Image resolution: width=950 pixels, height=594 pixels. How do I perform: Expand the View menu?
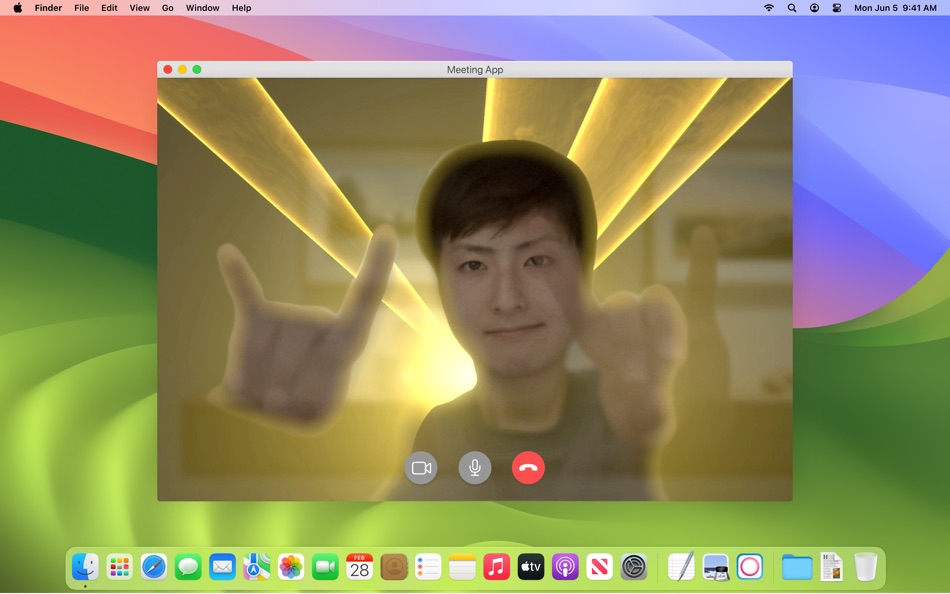point(139,8)
